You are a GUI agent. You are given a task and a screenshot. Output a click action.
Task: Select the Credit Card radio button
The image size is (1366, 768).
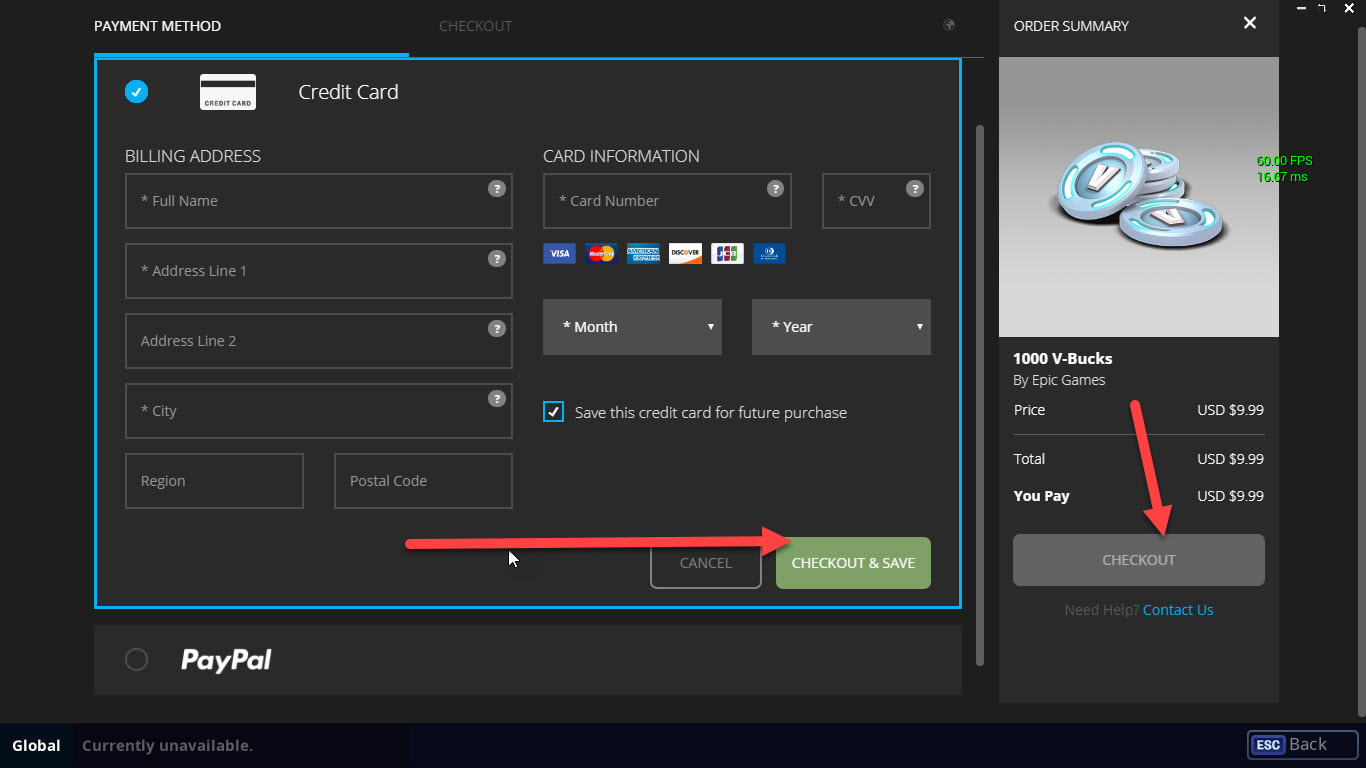tap(136, 92)
